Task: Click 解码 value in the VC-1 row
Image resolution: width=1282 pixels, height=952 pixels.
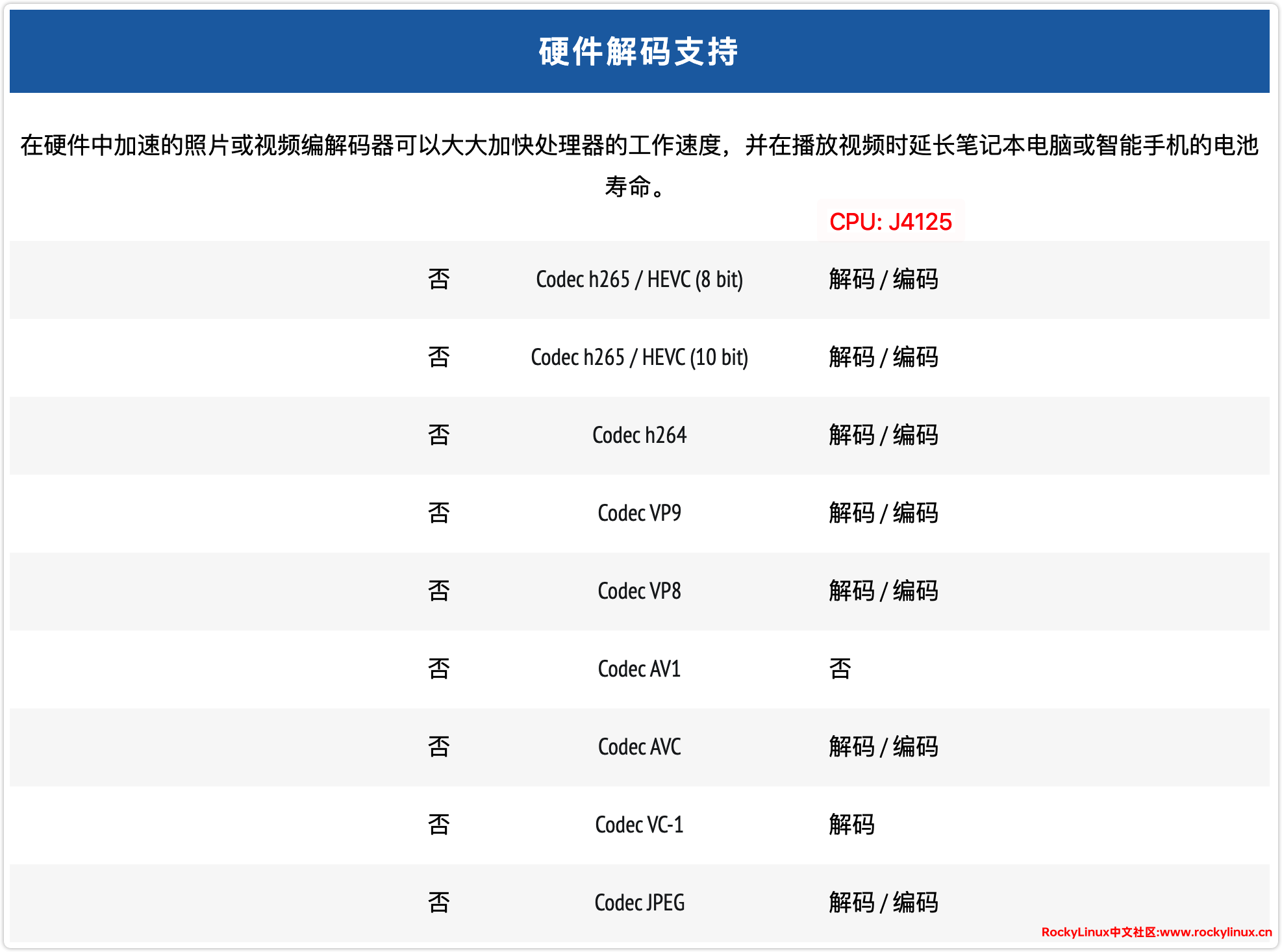Action: click(x=851, y=825)
